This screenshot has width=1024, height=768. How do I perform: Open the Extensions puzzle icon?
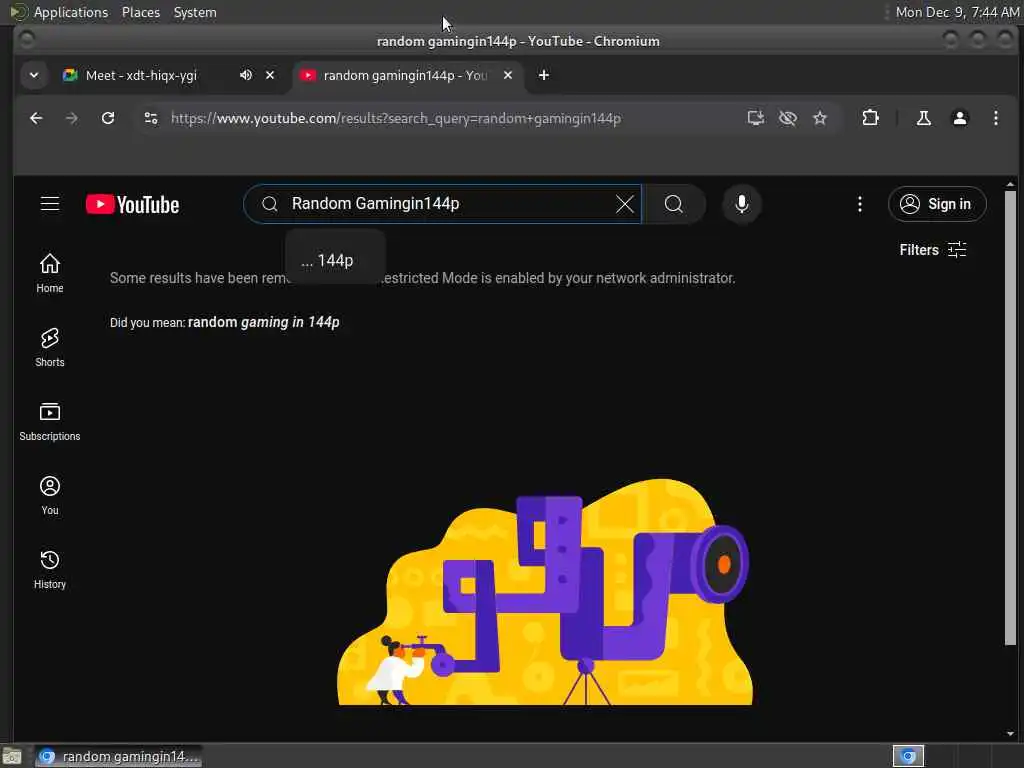tap(870, 118)
